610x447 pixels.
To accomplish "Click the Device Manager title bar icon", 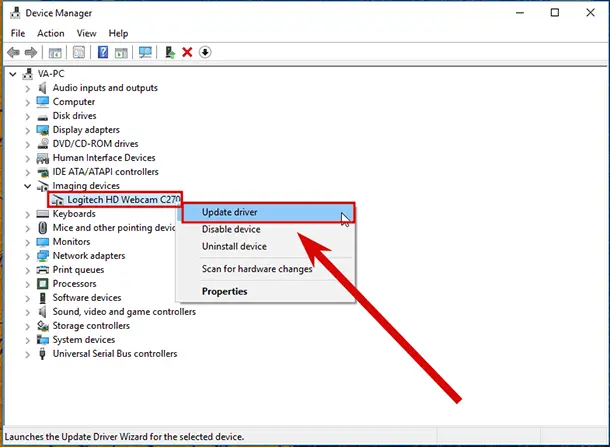I will [15, 13].
